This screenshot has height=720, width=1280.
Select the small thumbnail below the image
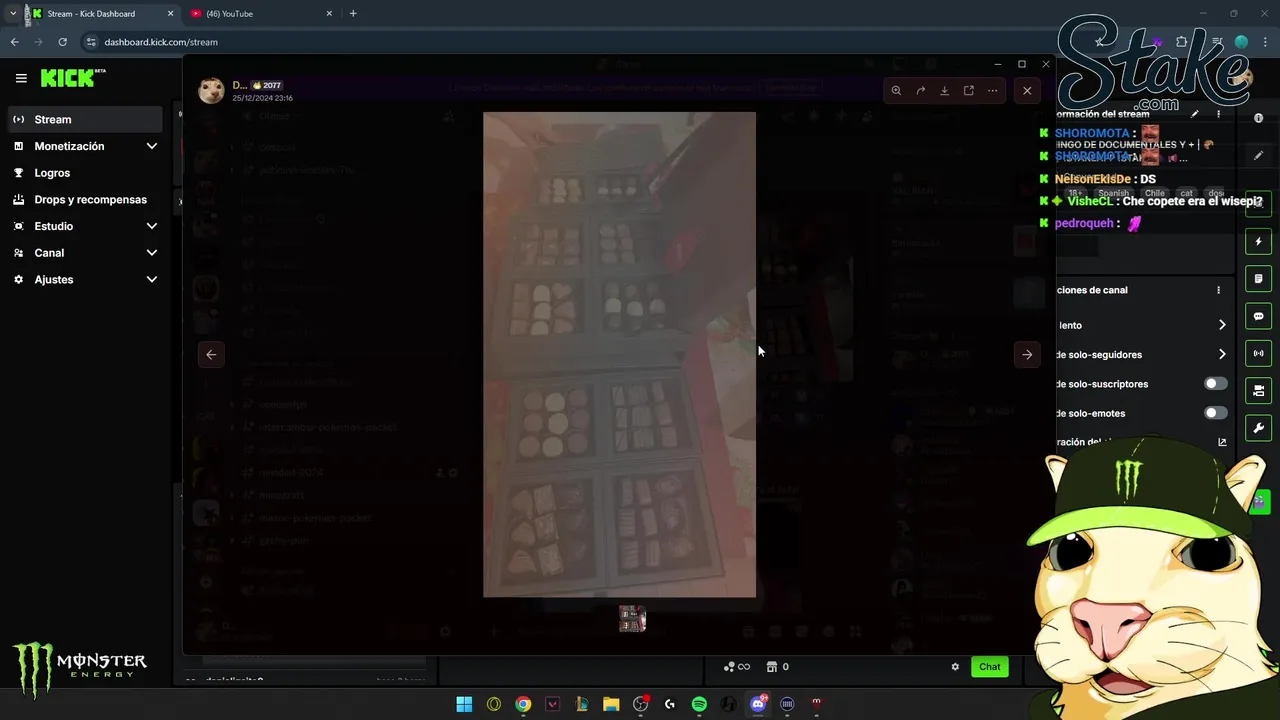click(x=632, y=619)
